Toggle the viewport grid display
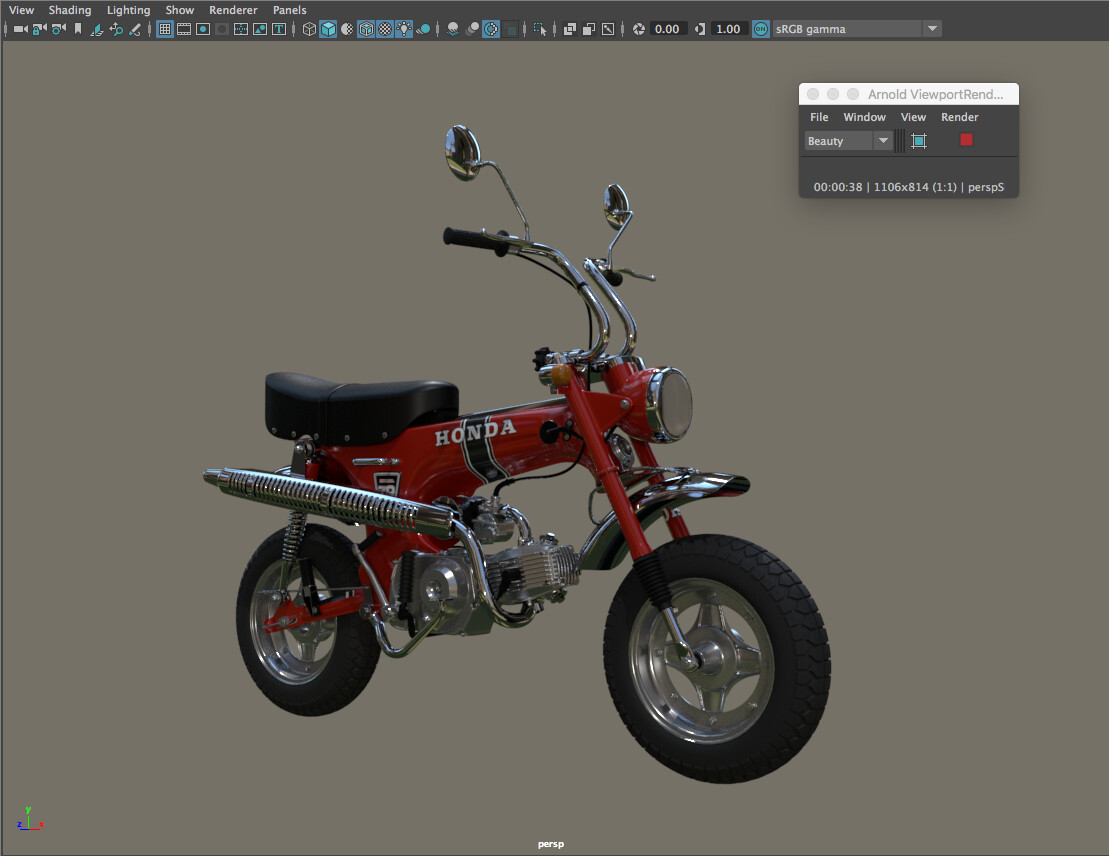Screen dimensions: 1109x856 [164, 28]
